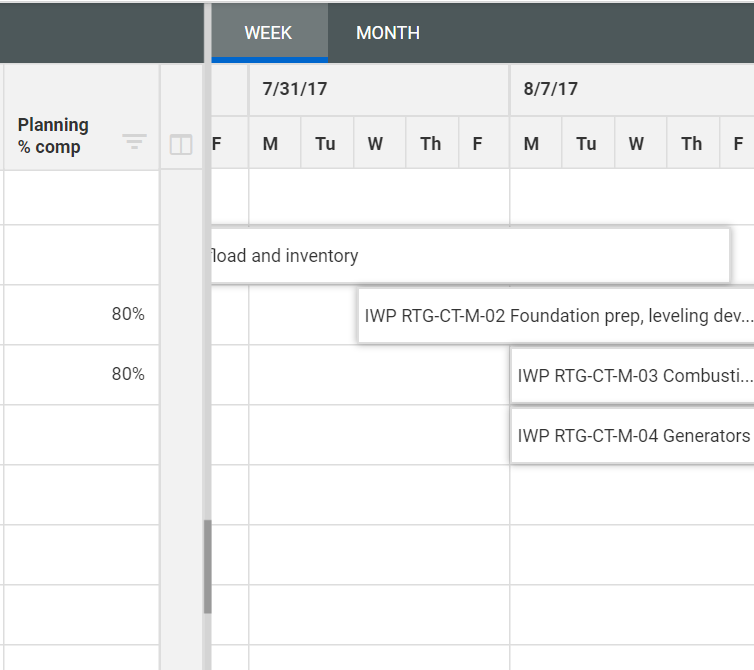Open IWP RTG-CT-M-02 Foundation prep bar
The width and height of the screenshot is (754, 670).
(556, 316)
